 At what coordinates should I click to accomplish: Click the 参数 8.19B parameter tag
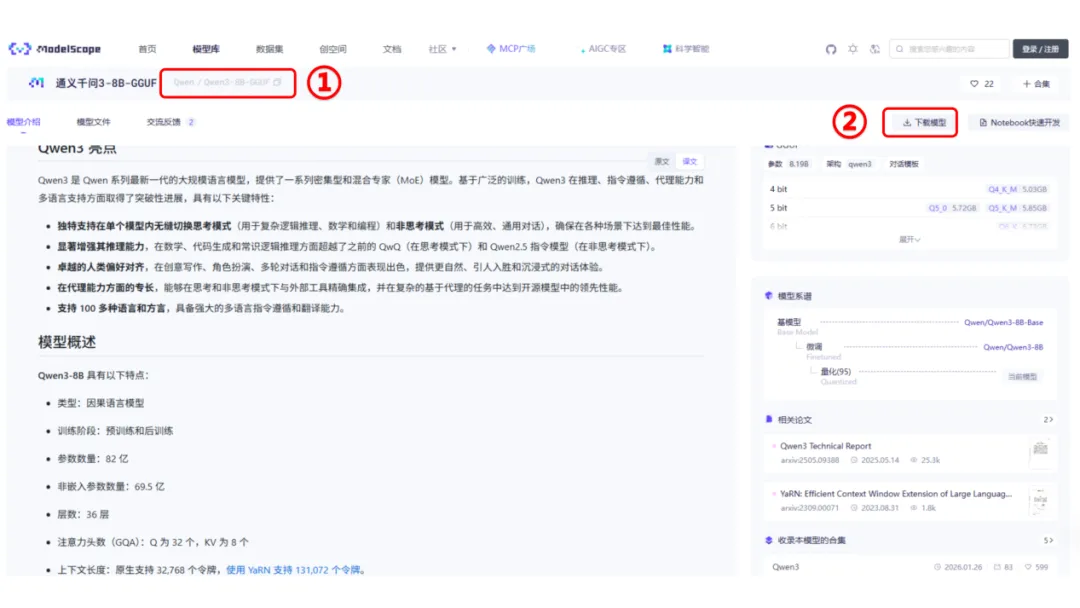pyautogui.click(x=788, y=164)
